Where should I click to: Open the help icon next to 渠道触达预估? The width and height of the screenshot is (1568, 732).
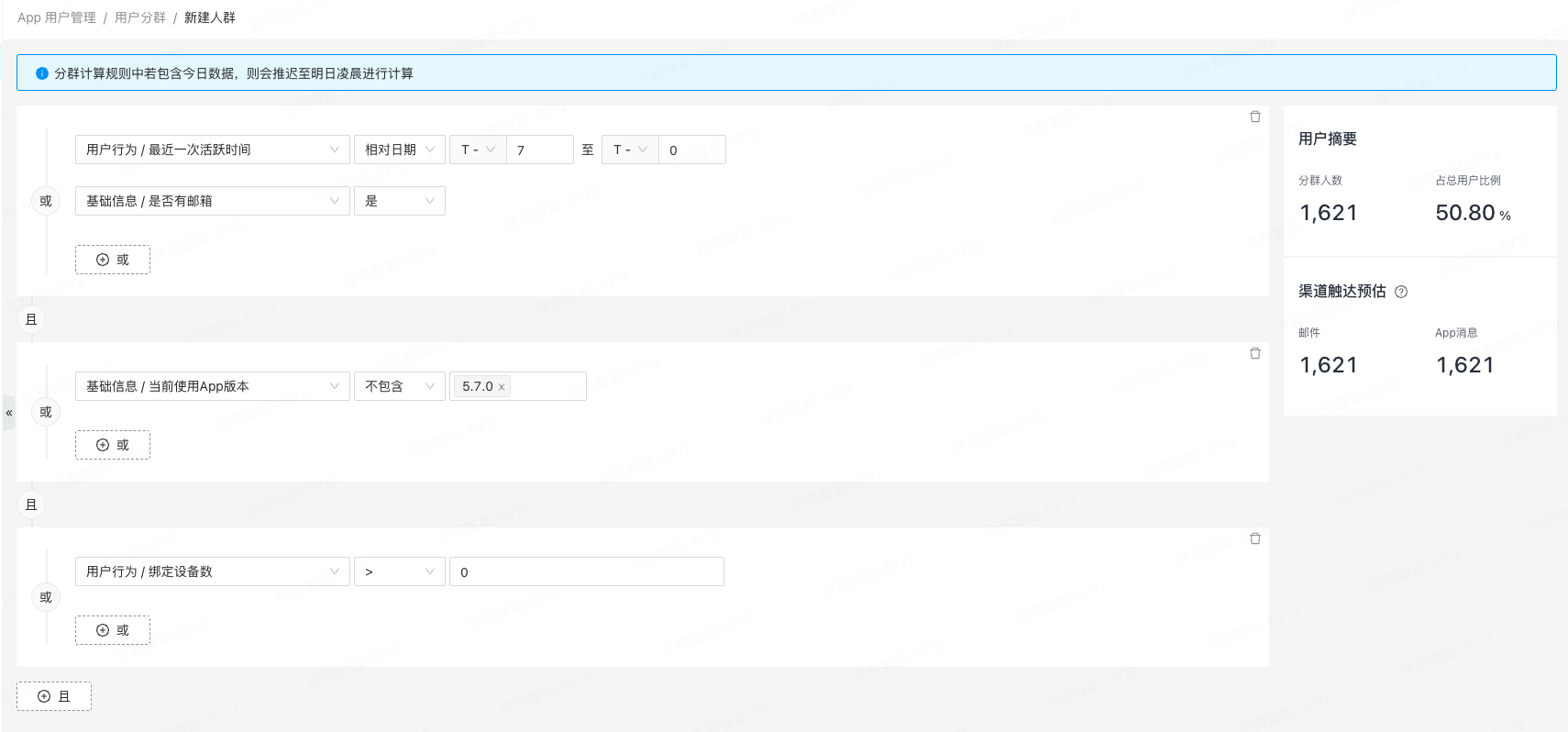point(1400,292)
